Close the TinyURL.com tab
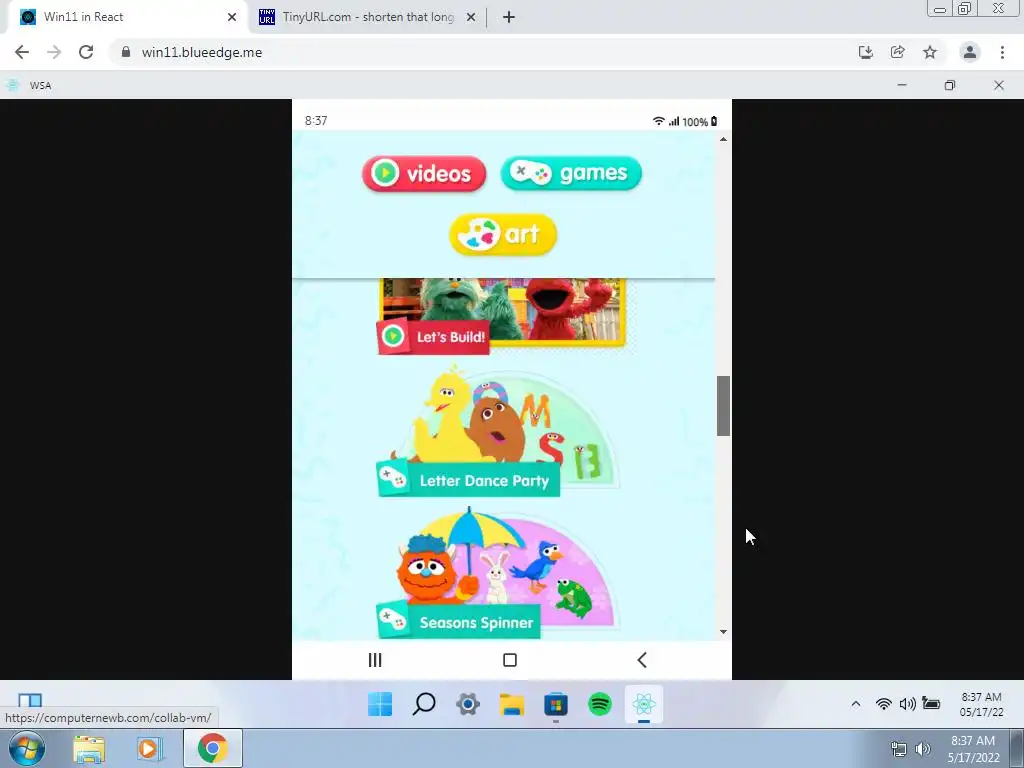Viewport: 1024px width, 768px height. (x=471, y=17)
